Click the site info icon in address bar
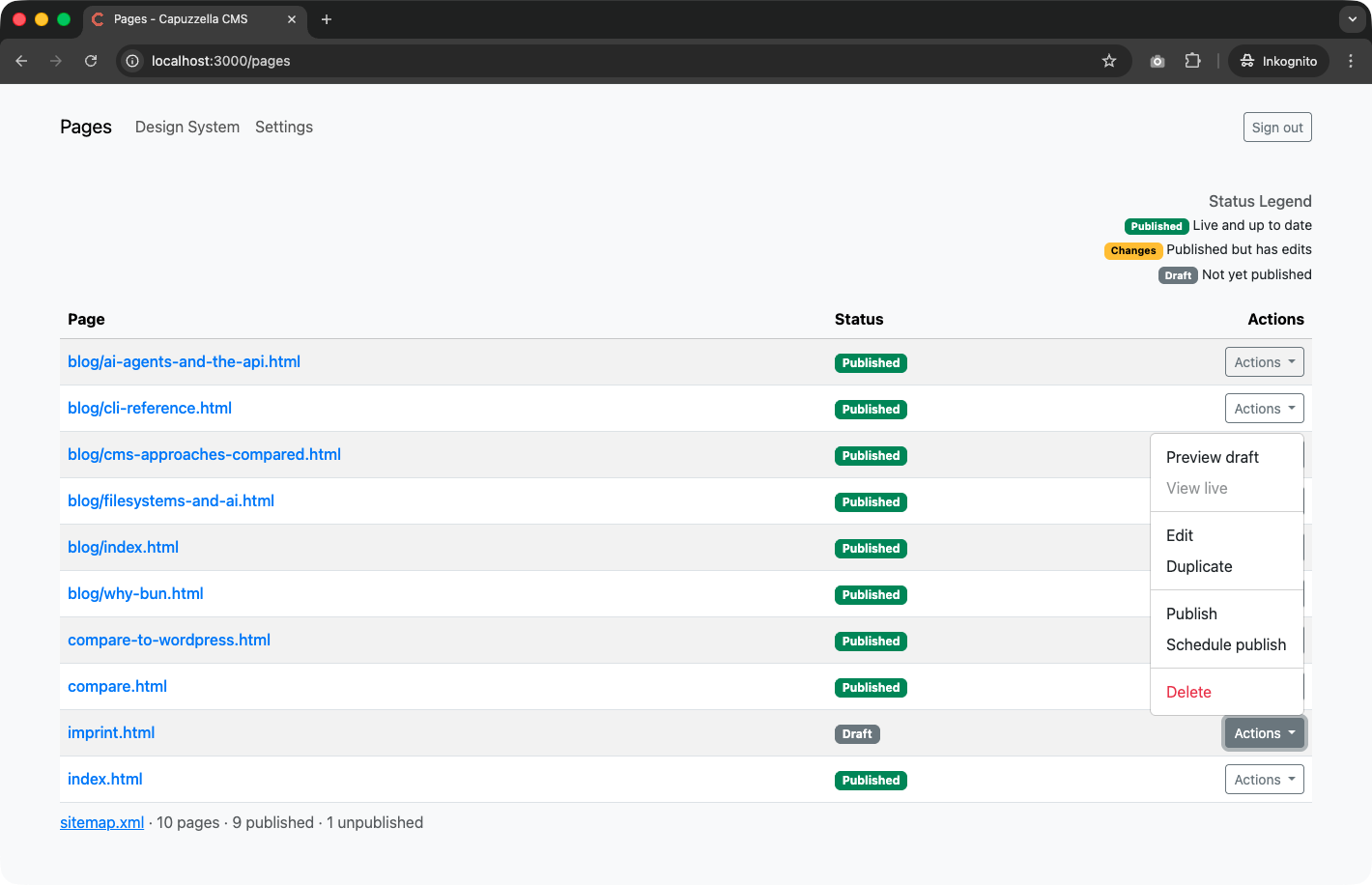Screen dimensions: 1372x885 (130, 60)
